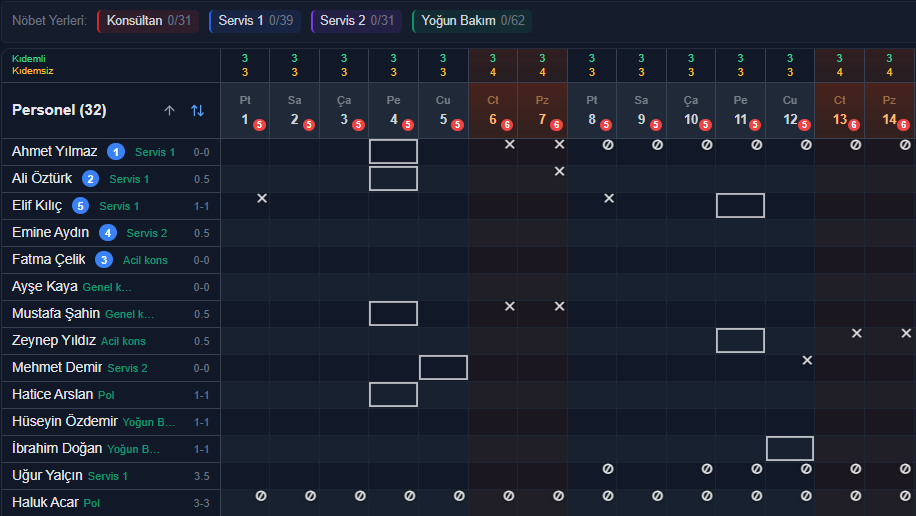Image resolution: width=916 pixels, height=516 pixels.
Task: Click the Personel (32) header
Action: pos(59,110)
